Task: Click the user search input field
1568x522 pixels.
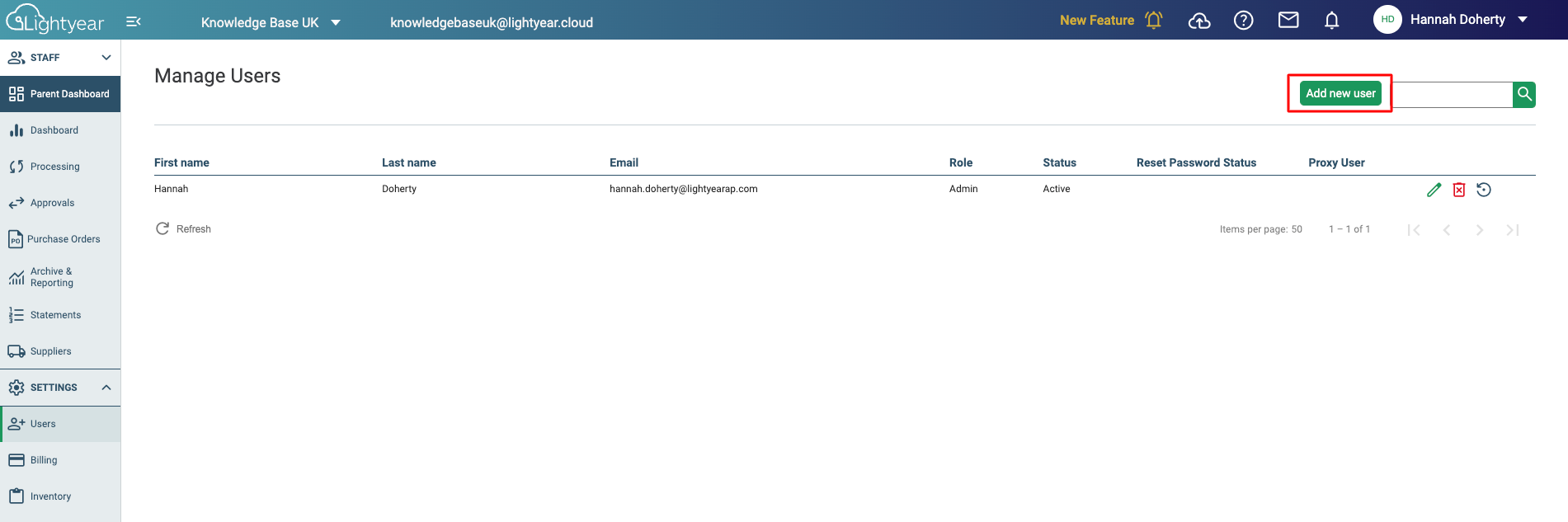Action: point(1452,94)
